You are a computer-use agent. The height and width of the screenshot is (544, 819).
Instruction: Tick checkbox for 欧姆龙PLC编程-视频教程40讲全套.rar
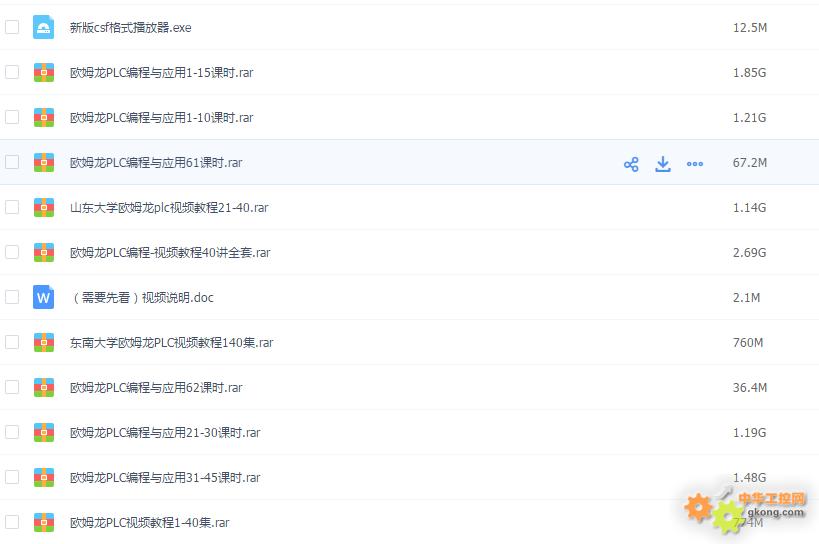pyautogui.click(x=12, y=252)
